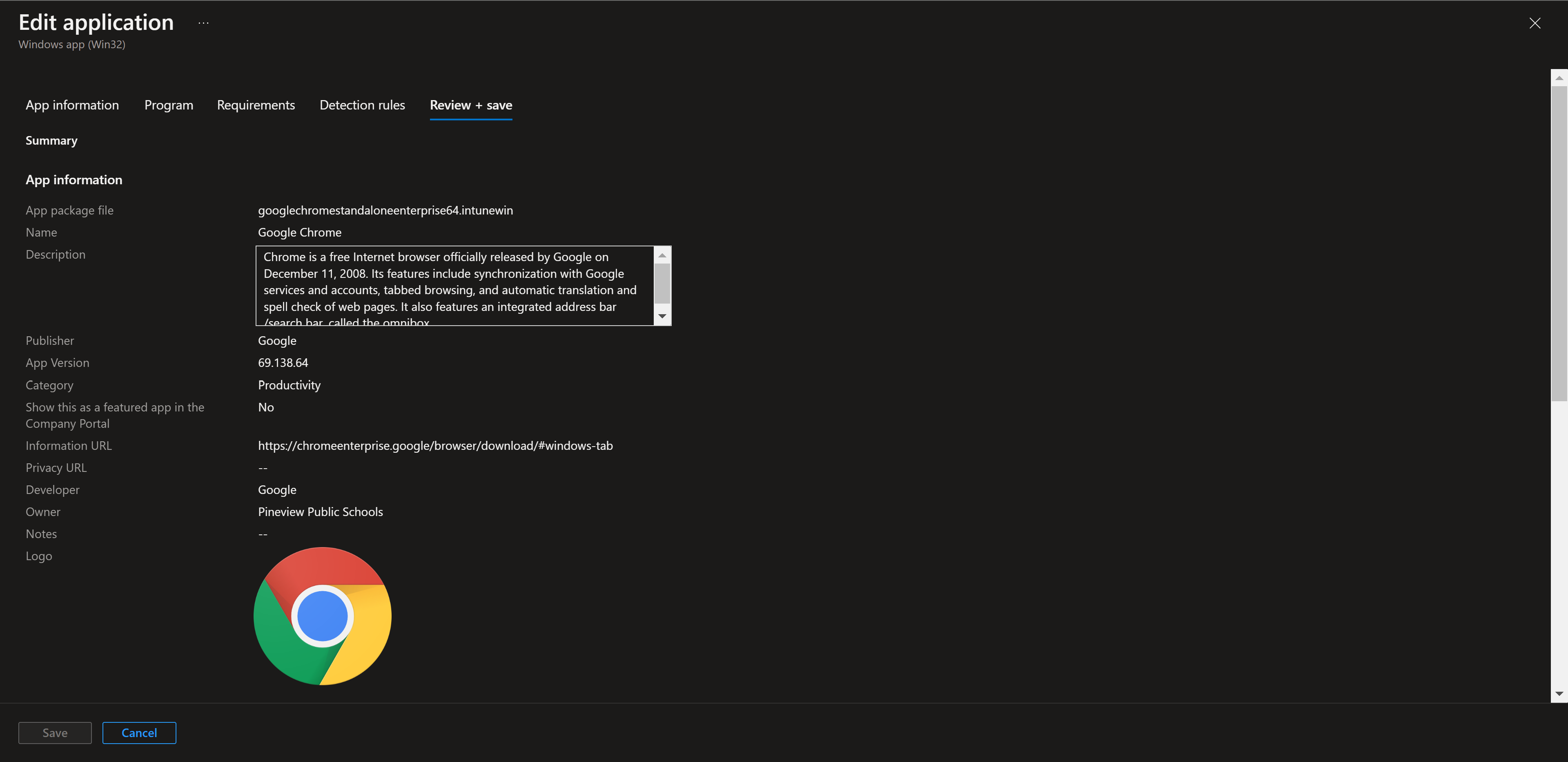Click inside the Description text box
This screenshot has width=1568, height=762.
pos(455,286)
